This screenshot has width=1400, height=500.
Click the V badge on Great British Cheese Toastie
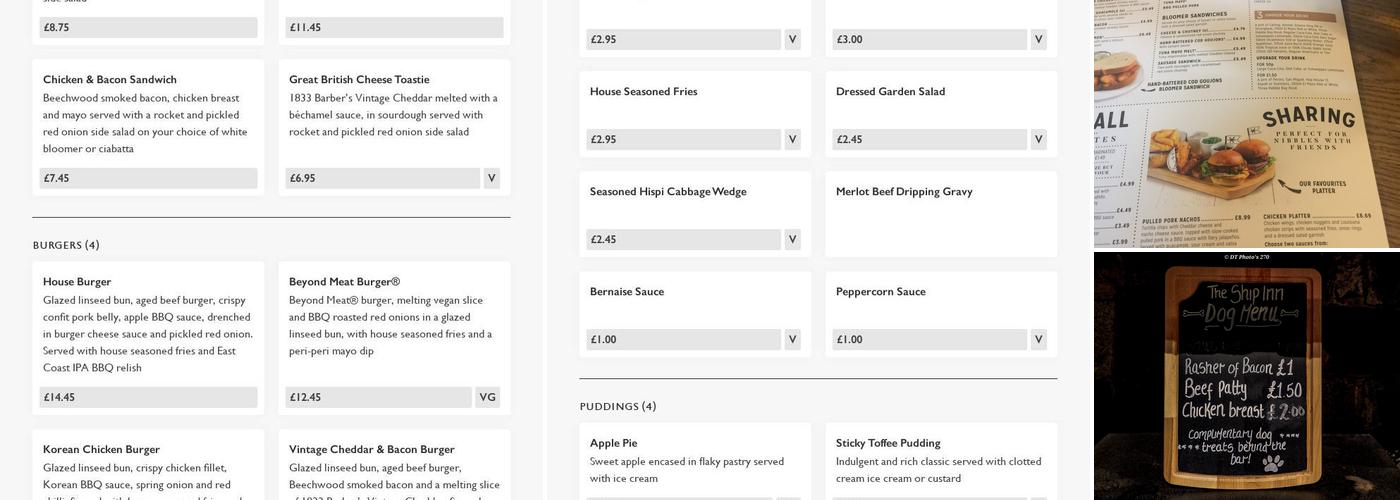(491, 178)
